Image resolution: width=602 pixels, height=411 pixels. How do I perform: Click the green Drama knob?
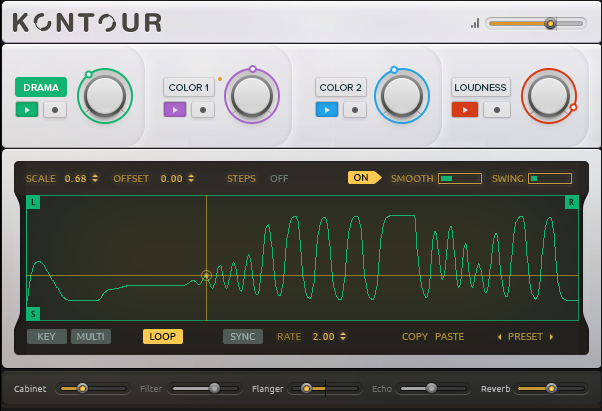(105, 96)
